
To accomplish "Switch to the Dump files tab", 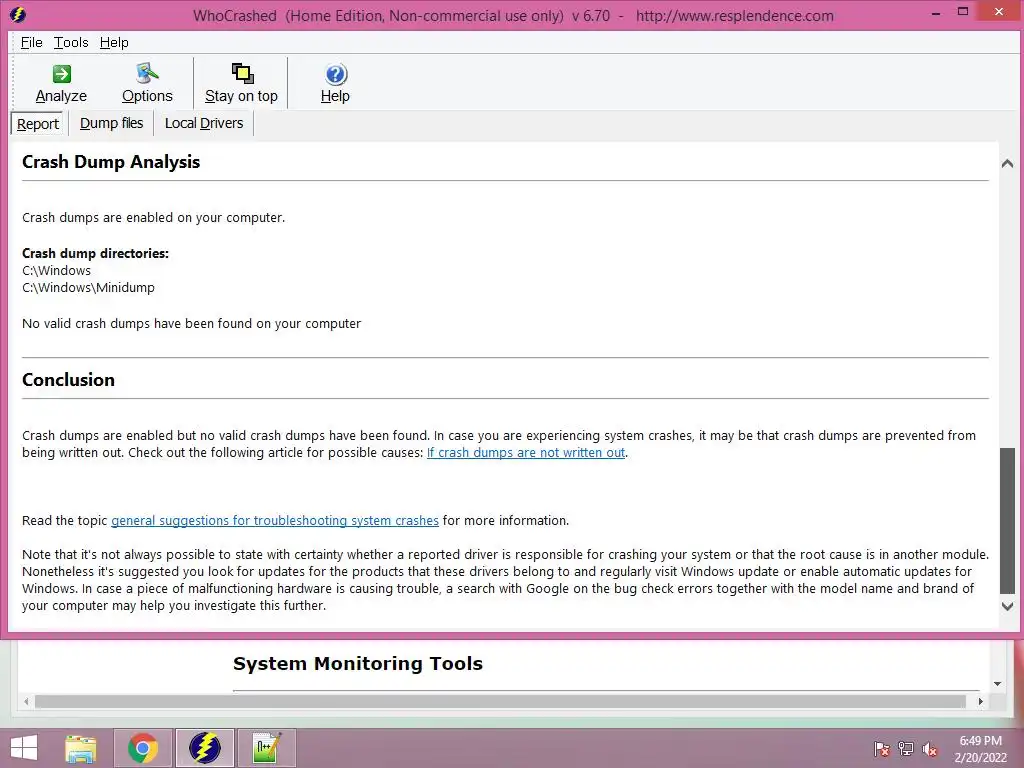I will pos(111,123).
